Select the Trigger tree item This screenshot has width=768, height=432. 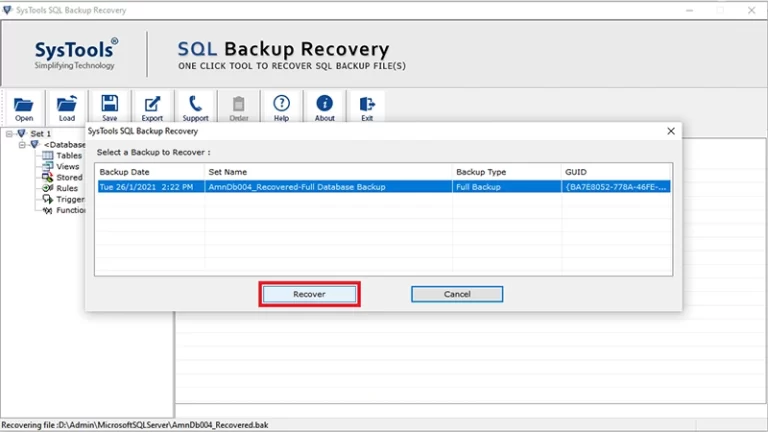[70, 199]
